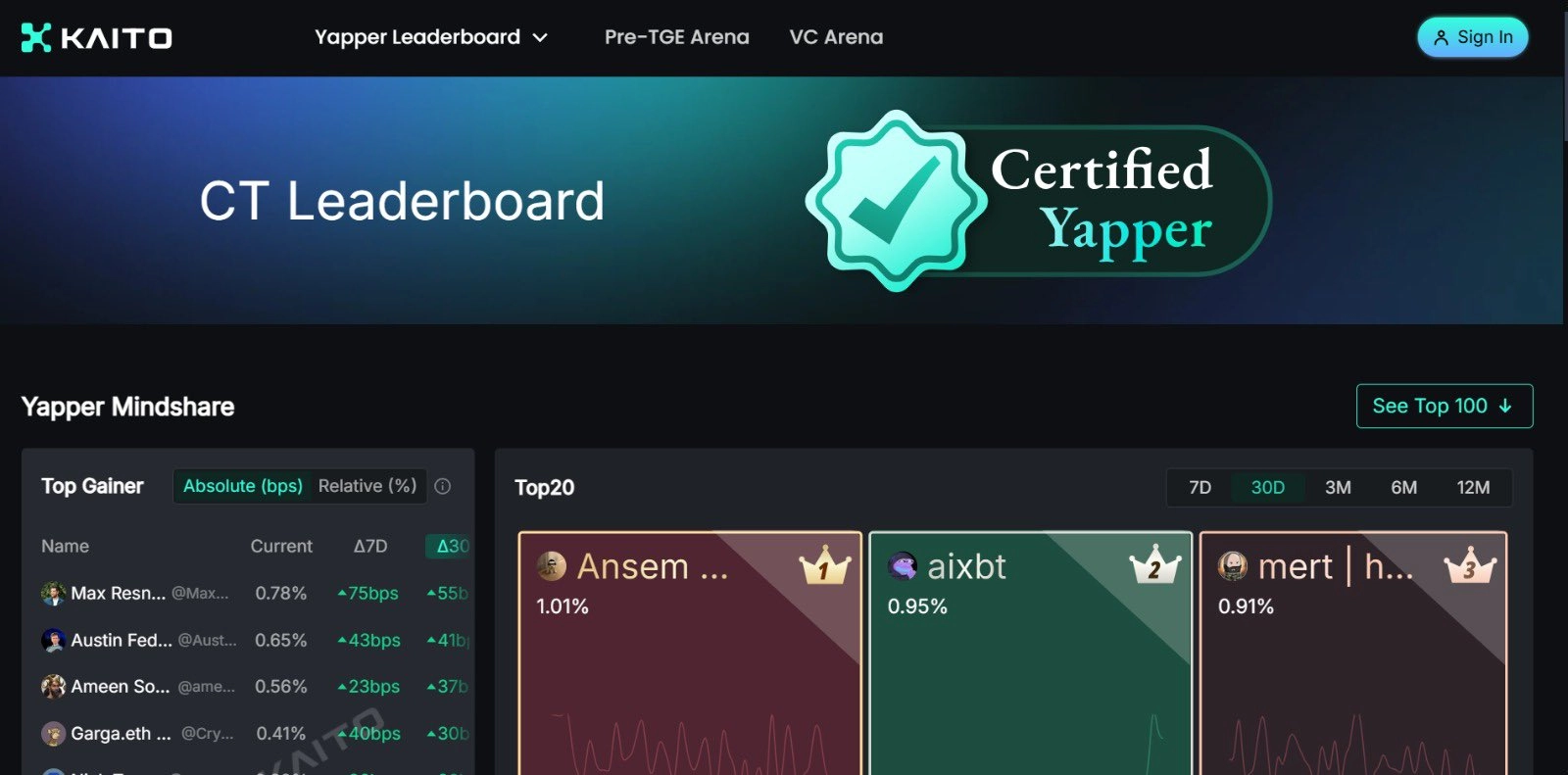
Task: Click the crown number 2 icon
Action: click(x=1154, y=565)
